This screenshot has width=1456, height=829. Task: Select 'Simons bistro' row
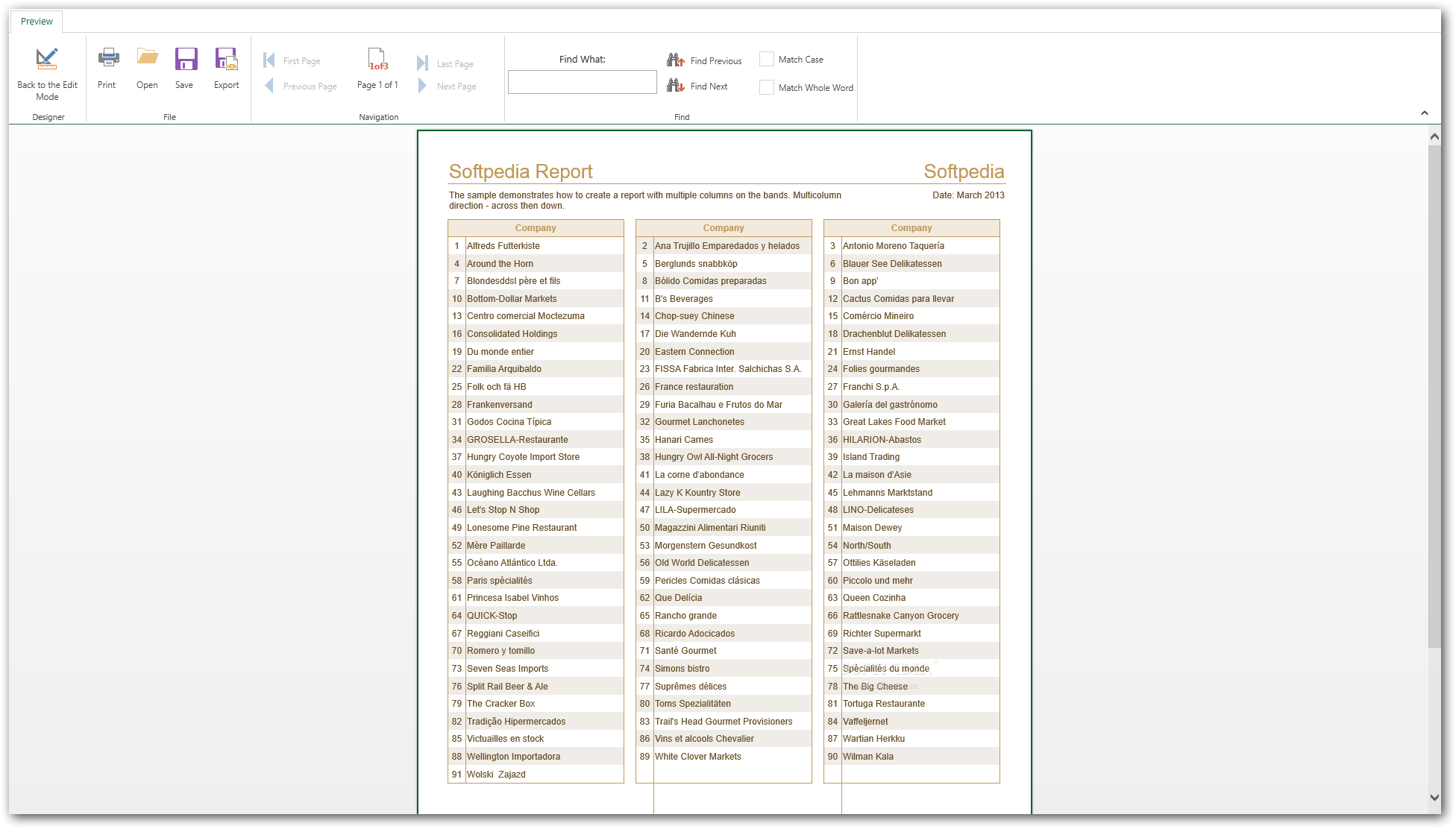click(x=724, y=669)
